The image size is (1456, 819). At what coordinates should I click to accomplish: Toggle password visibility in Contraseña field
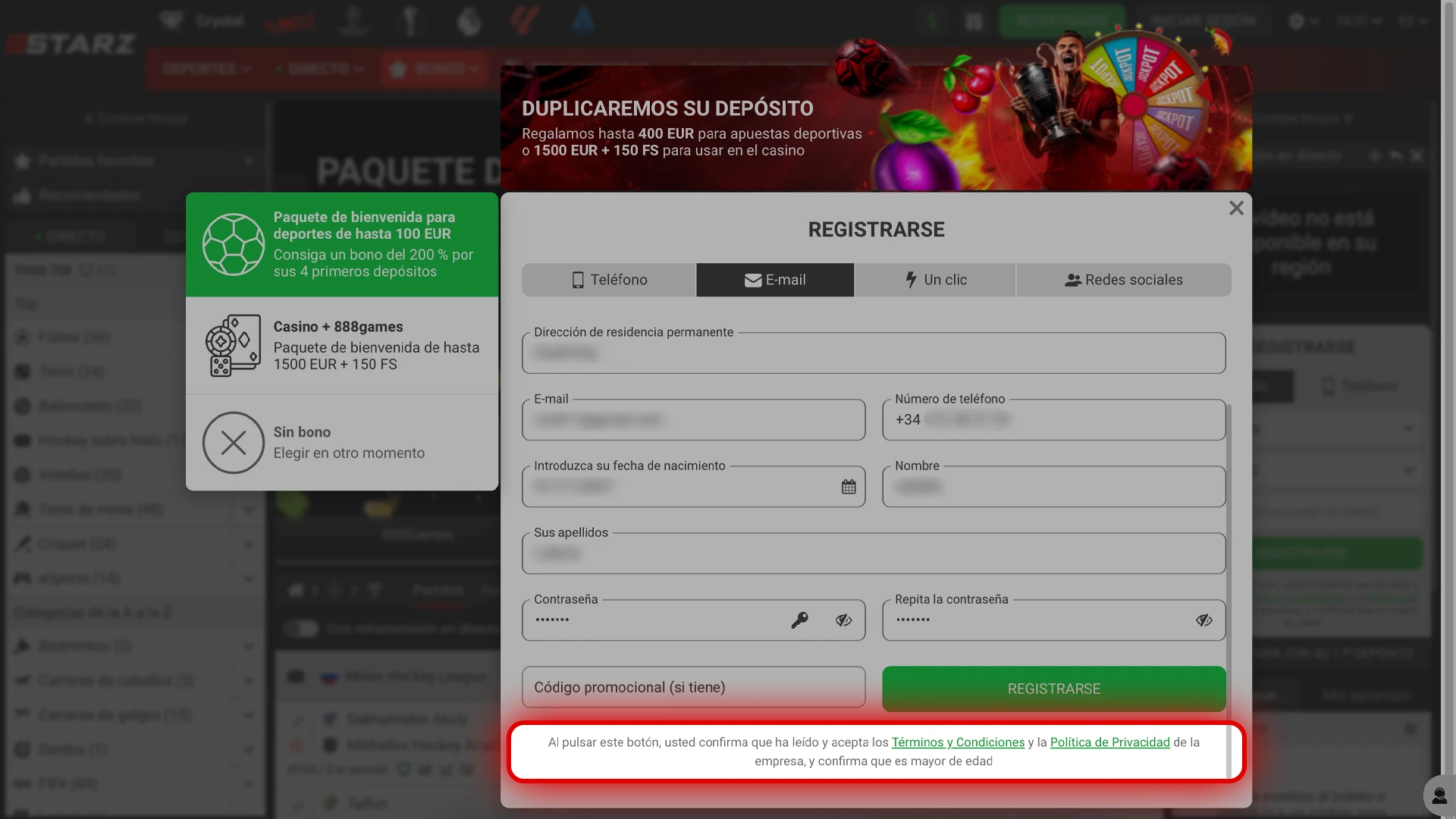point(843,620)
